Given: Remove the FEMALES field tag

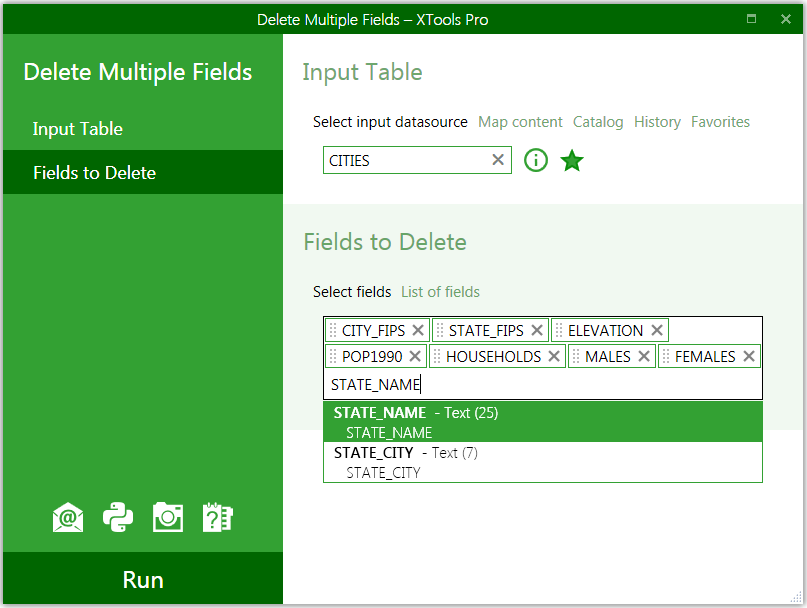Looking at the screenshot, I should click(x=749, y=356).
